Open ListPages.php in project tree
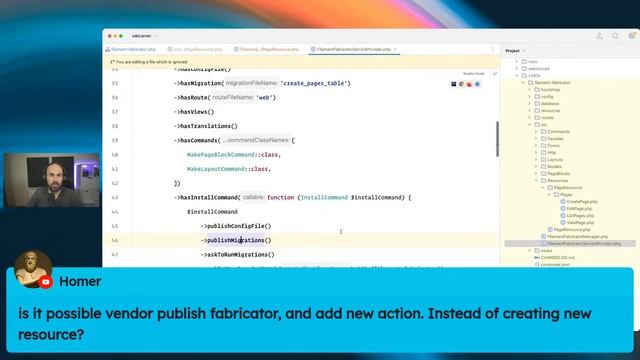The width and height of the screenshot is (640, 360). 577,216
